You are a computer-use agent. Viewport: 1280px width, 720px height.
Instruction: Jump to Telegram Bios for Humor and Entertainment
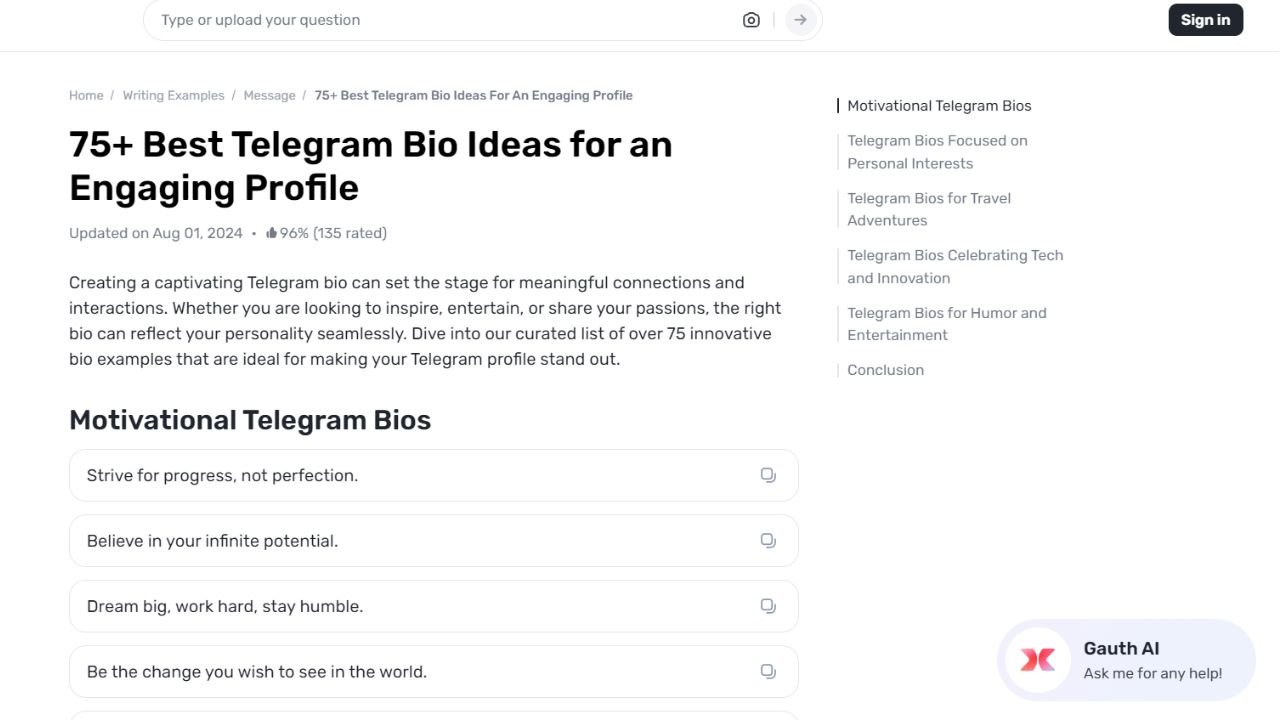tap(947, 323)
